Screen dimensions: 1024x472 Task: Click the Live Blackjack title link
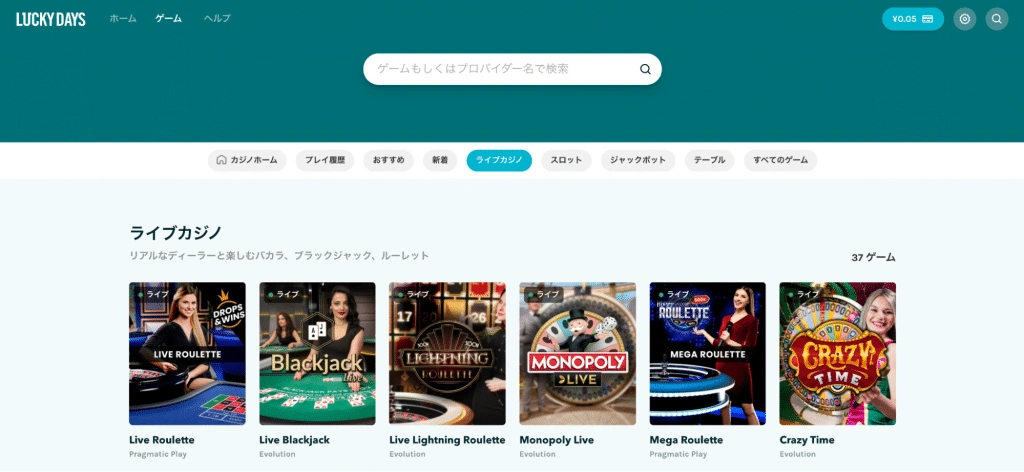295,440
